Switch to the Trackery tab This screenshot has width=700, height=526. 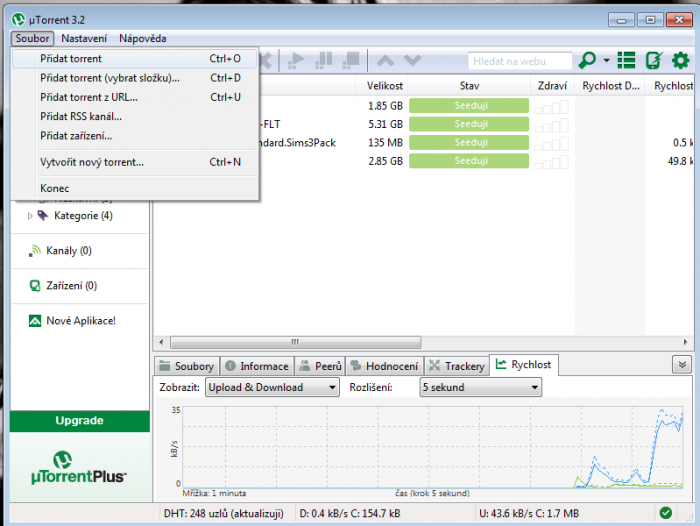[457, 366]
